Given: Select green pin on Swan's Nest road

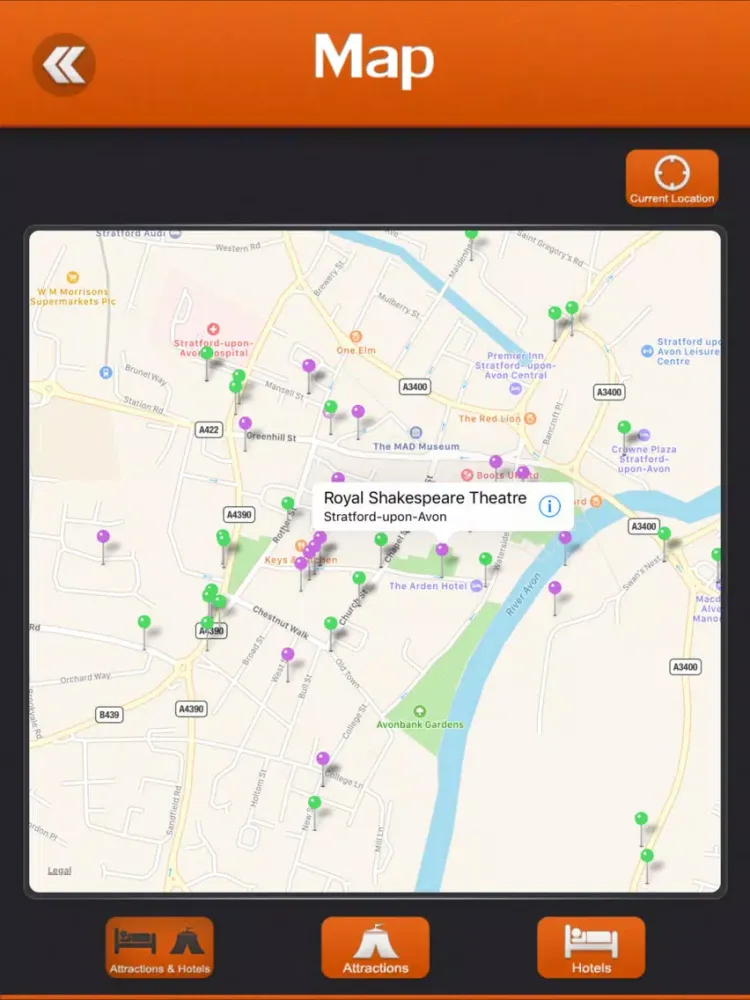Looking at the screenshot, I should pos(665,533).
